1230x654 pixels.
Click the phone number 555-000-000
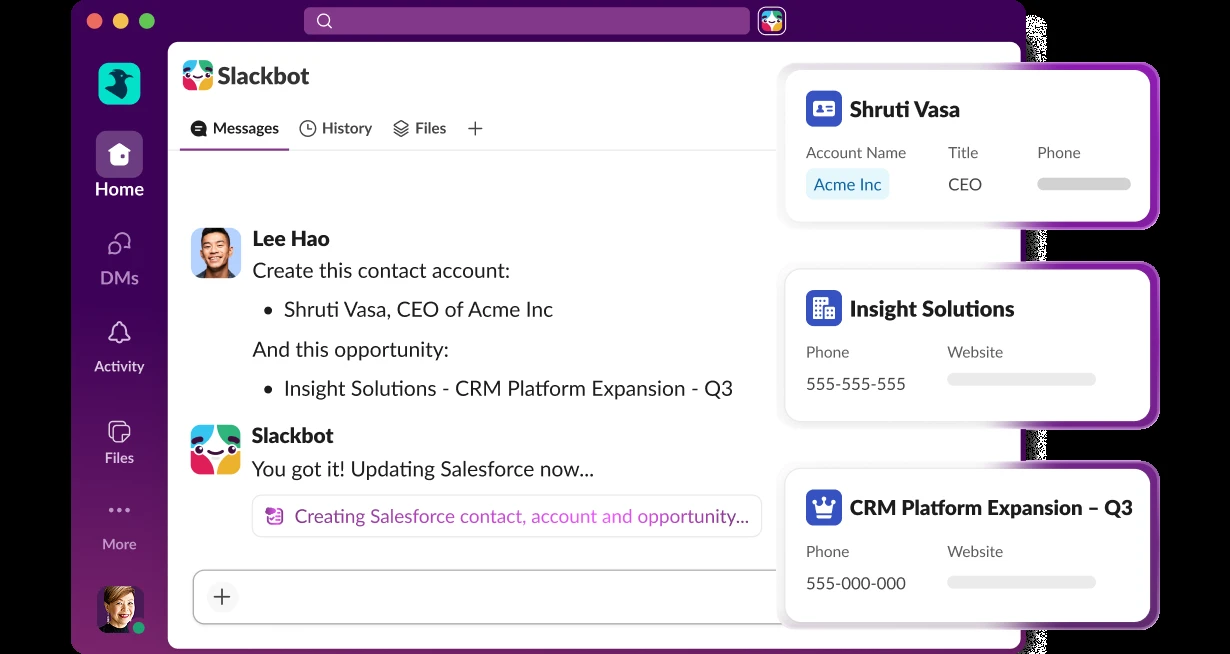[856, 584]
